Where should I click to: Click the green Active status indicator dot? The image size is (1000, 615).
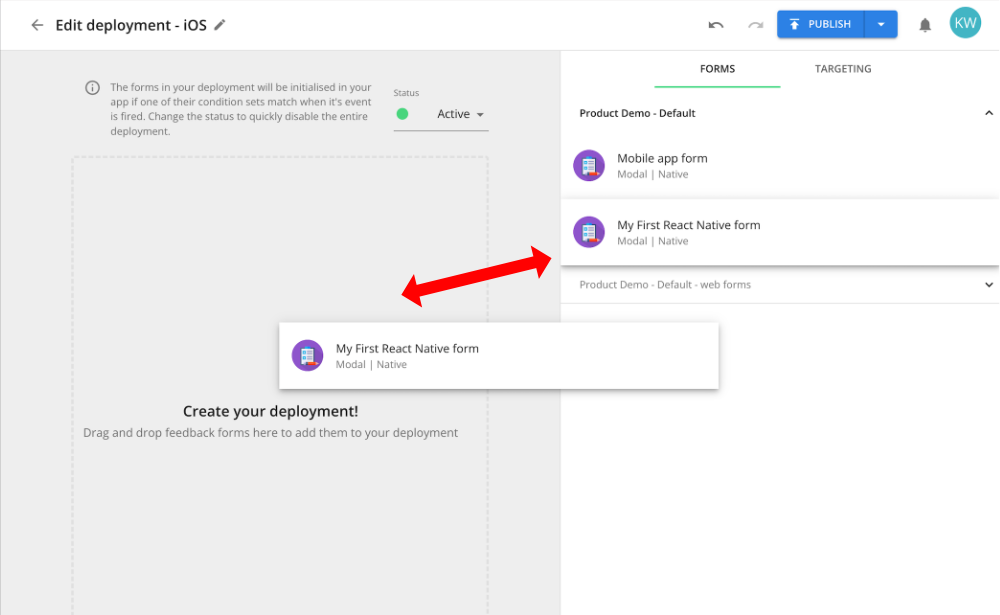(x=402, y=114)
